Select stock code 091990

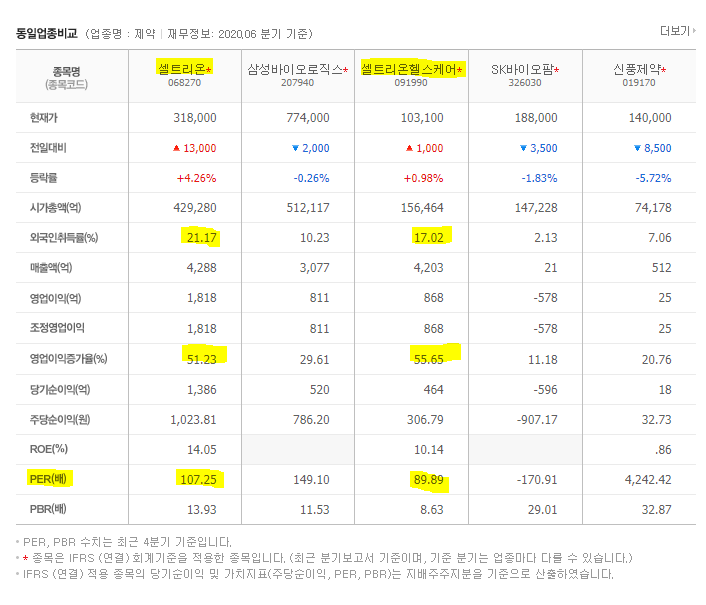click(x=411, y=83)
